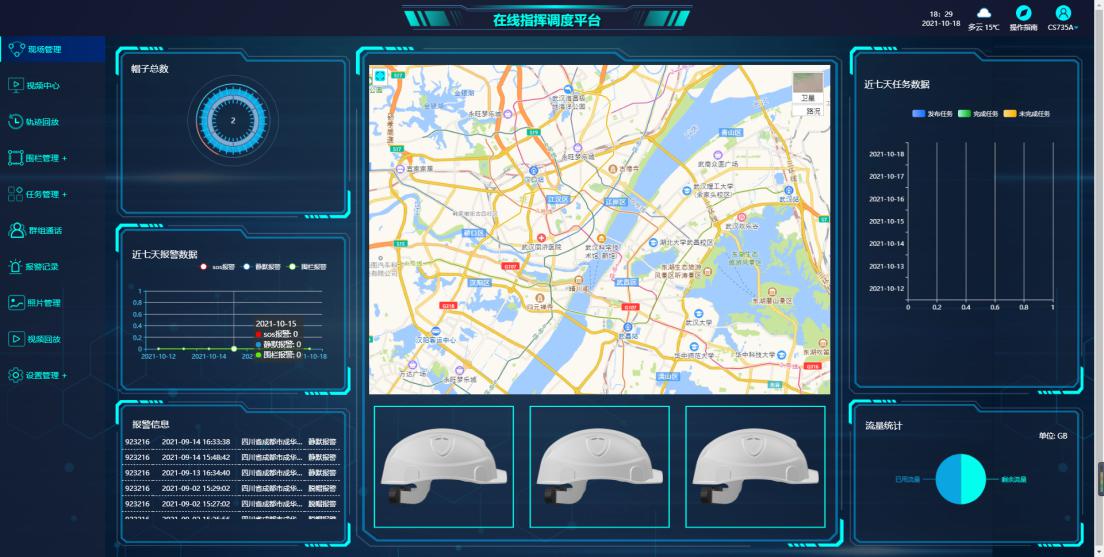Open 视频回放 in the sidebar
Image resolution: width=1104 pixels, height=557 pixels.
pyautogui.click(x=42, y=339)
